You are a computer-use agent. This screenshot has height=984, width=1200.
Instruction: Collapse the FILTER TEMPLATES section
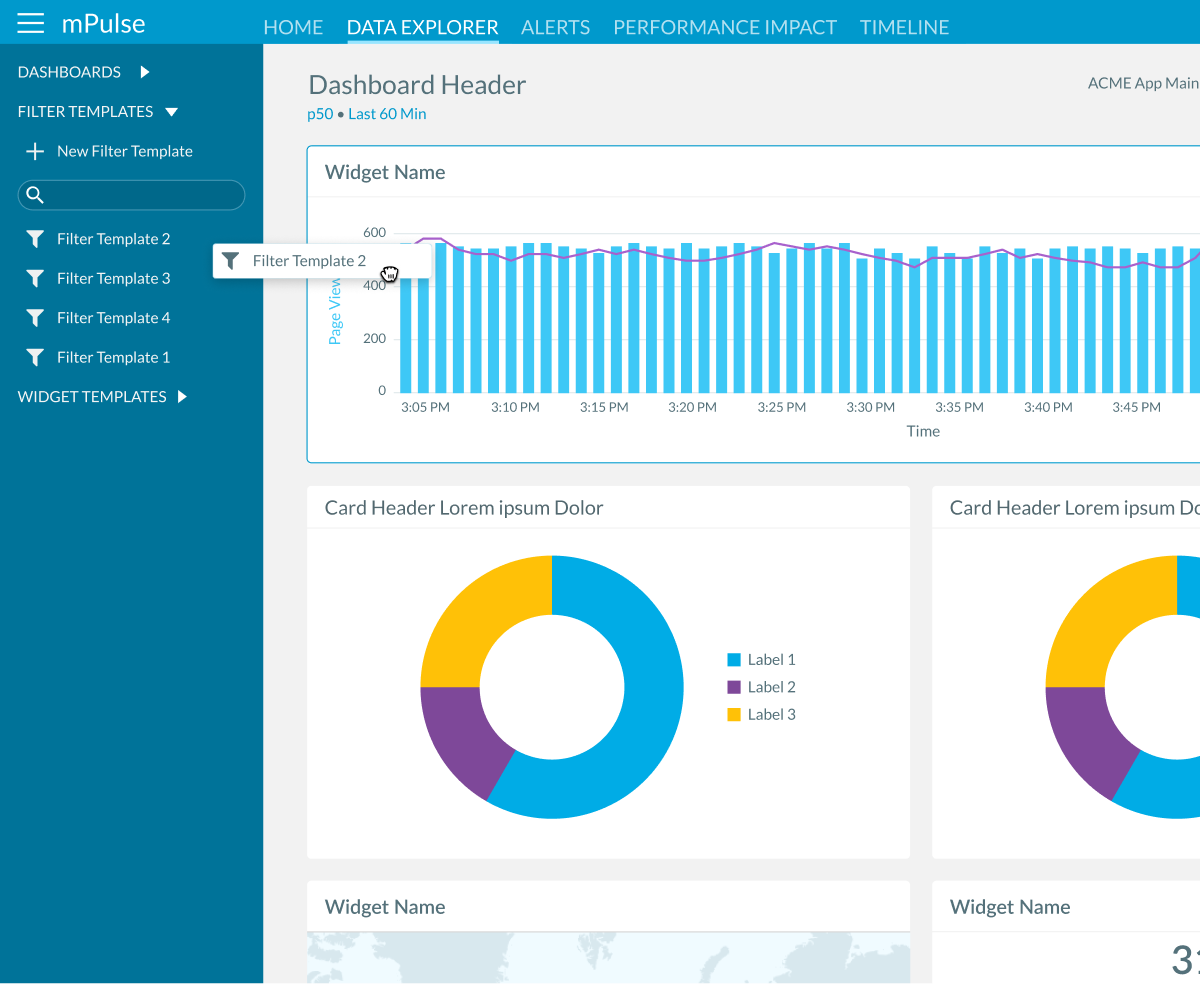pos(84,111)
